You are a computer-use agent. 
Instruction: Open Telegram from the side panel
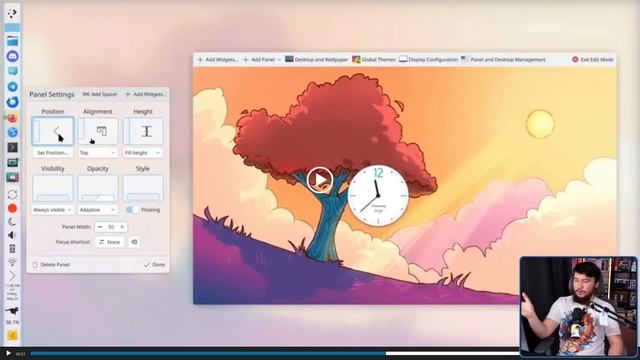click(12, 87)
